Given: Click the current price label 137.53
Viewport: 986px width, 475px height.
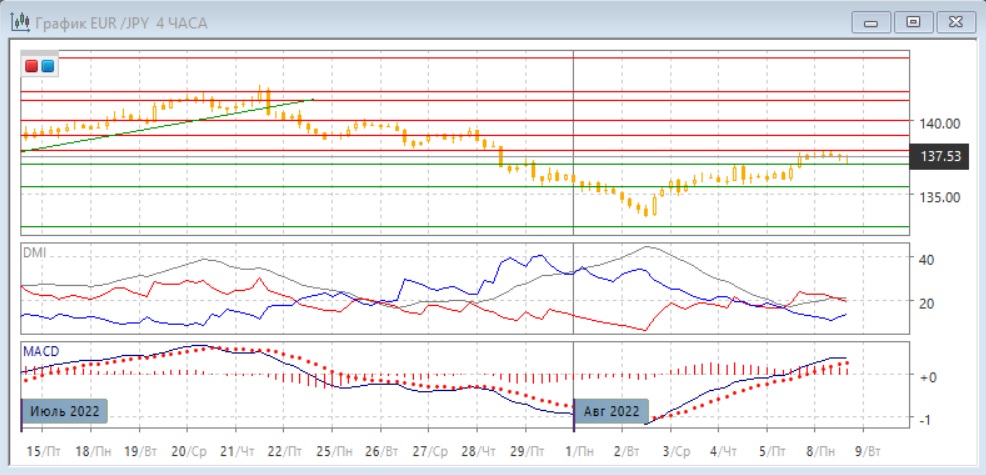Looking at the screenshot, I should coord(942,156).
